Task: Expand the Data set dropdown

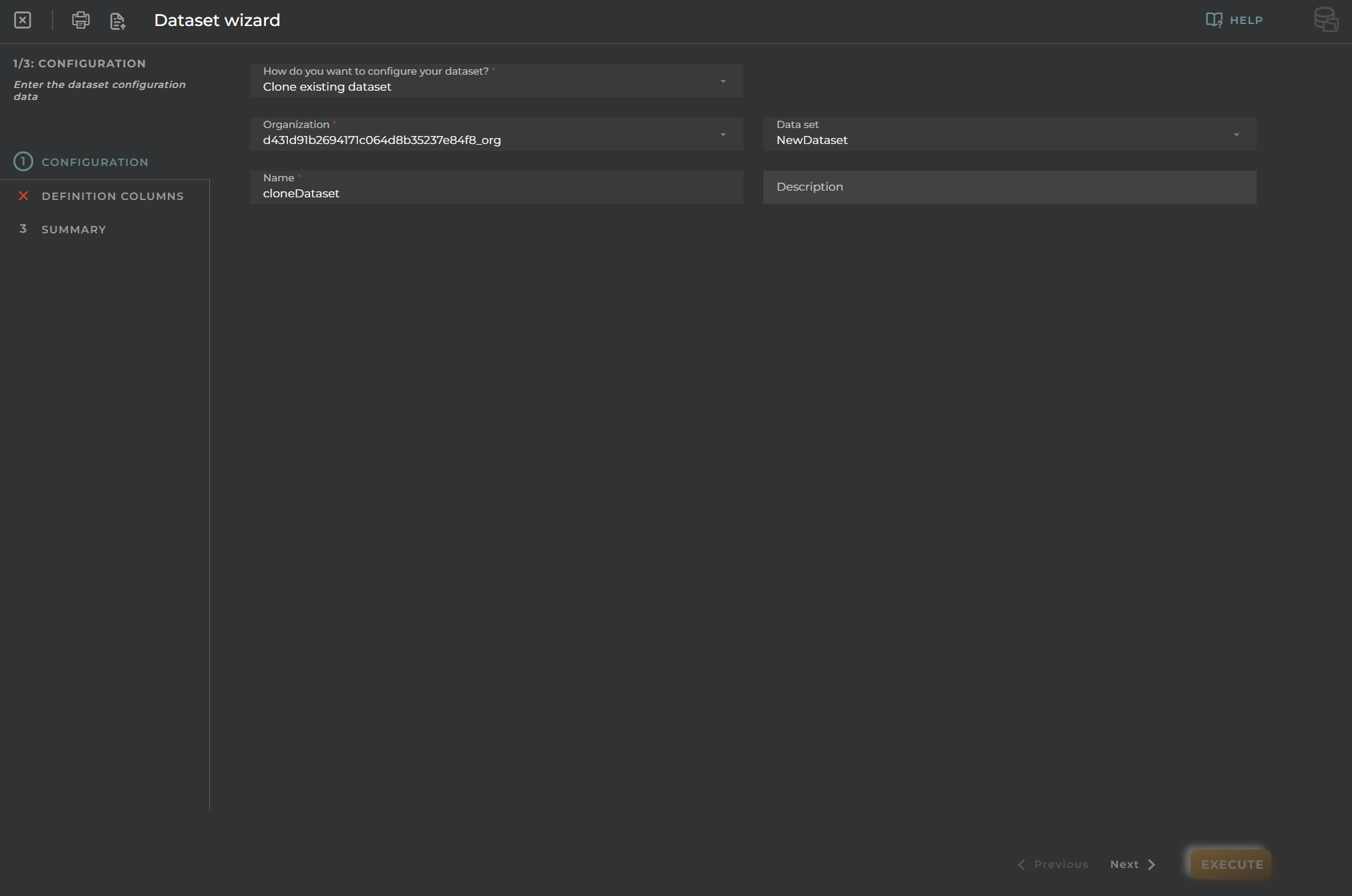Action: 1009,134
